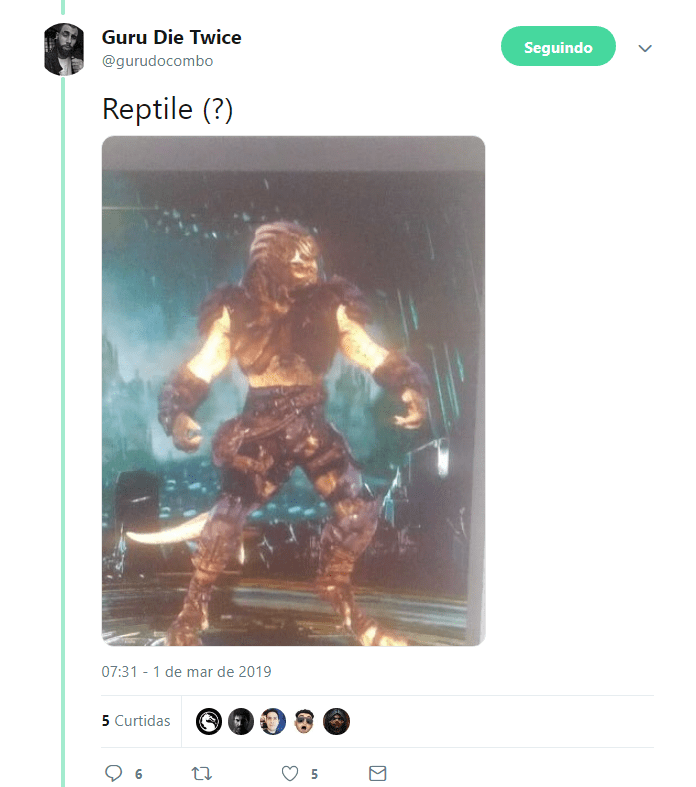View the 5 Curtidas likes list
Viewport: 696px width, 787px height.
(x=136, y=721)
